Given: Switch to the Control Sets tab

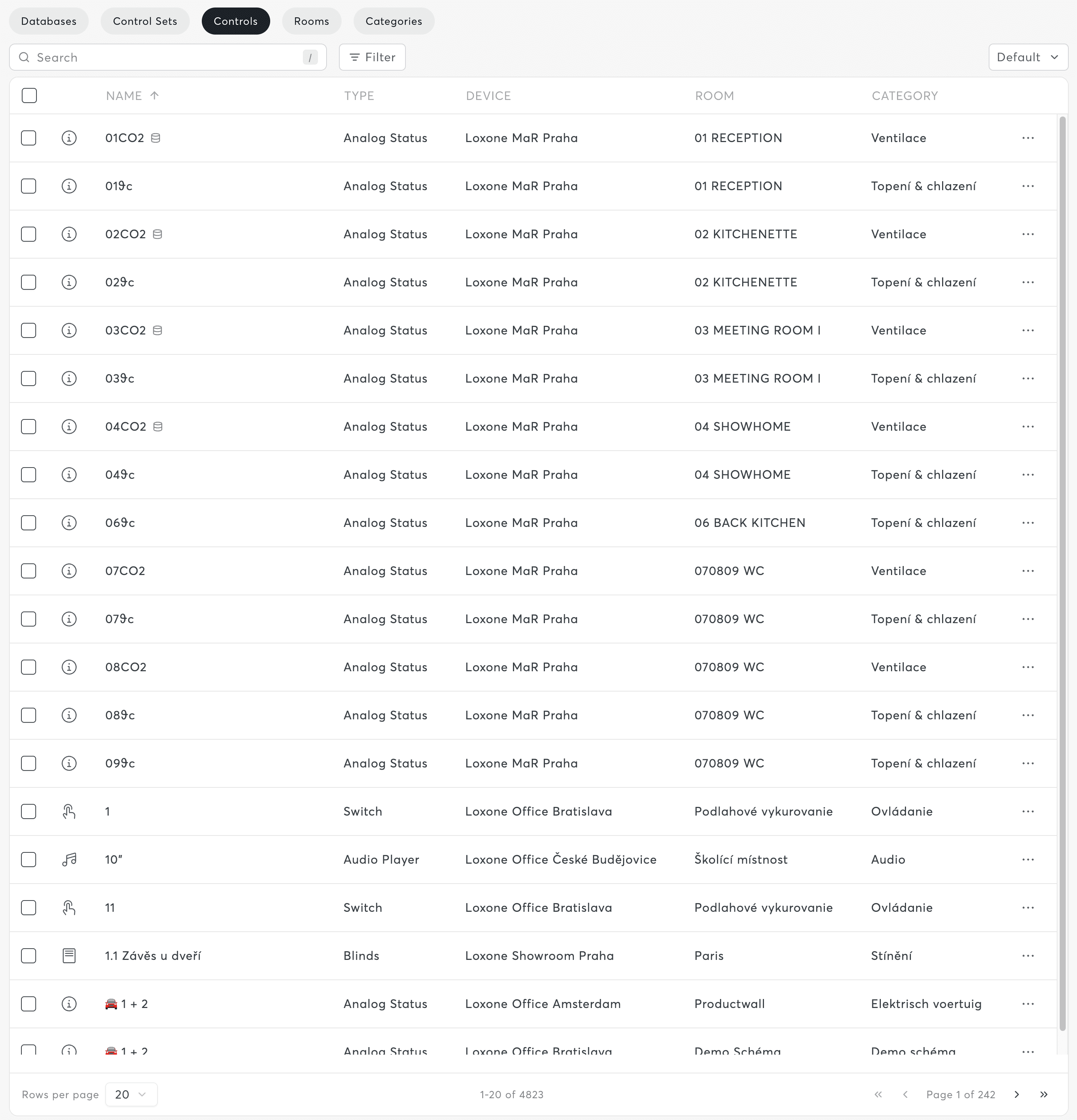Looking at the screenshot, I should coord(145,21).
